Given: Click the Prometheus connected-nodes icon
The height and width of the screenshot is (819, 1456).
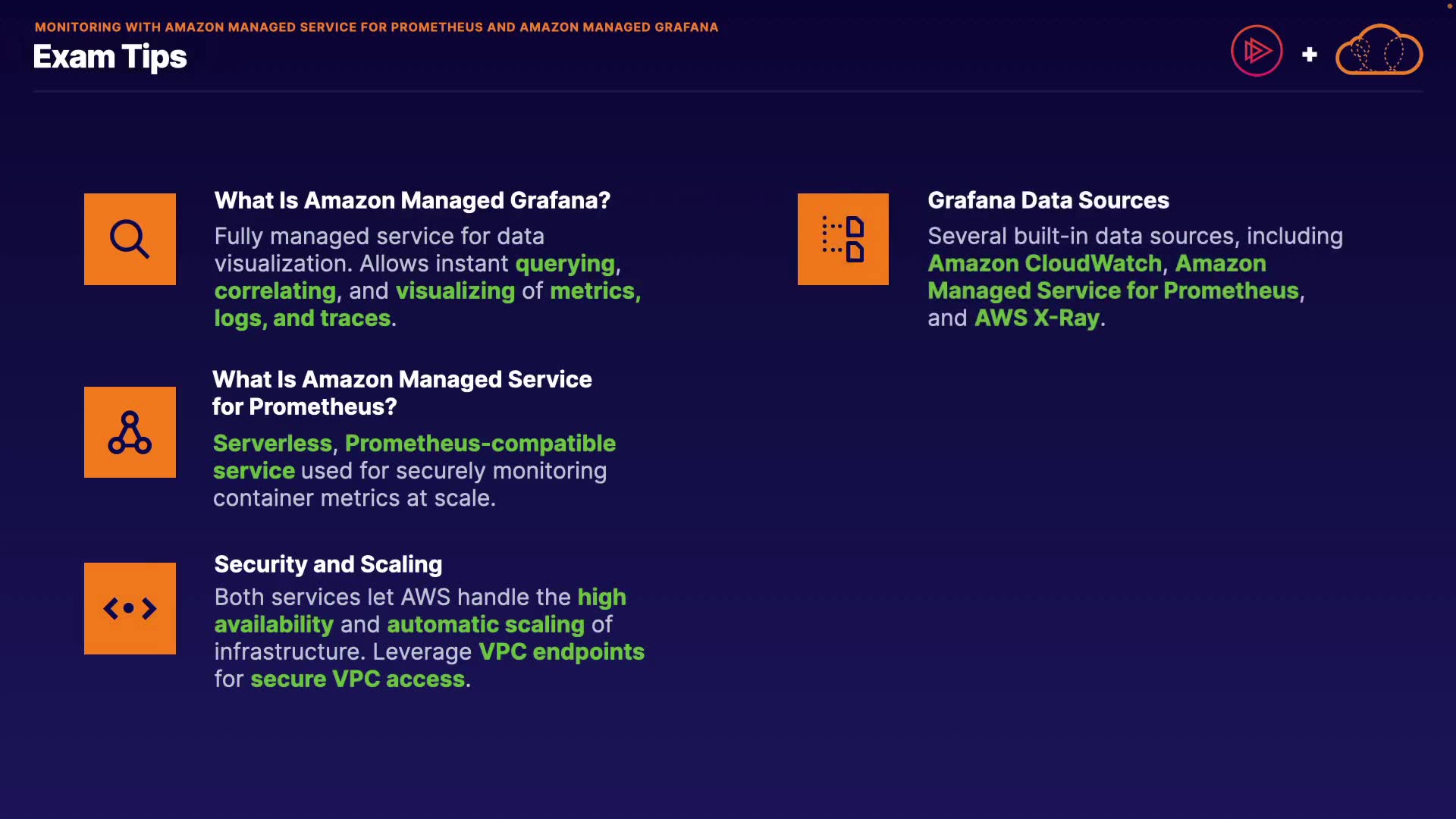Looking at the screenshot, I should (x=130, y=432).
